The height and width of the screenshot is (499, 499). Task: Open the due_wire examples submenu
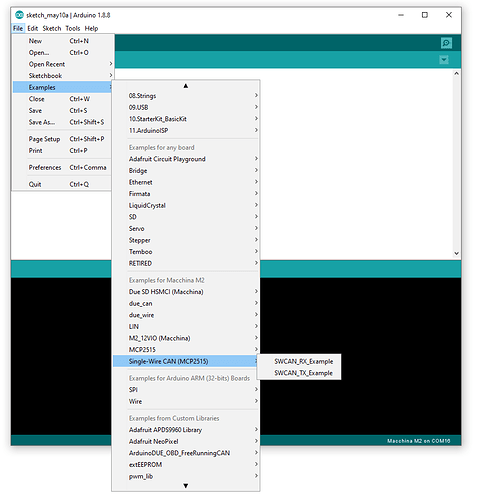pos(186,315)
